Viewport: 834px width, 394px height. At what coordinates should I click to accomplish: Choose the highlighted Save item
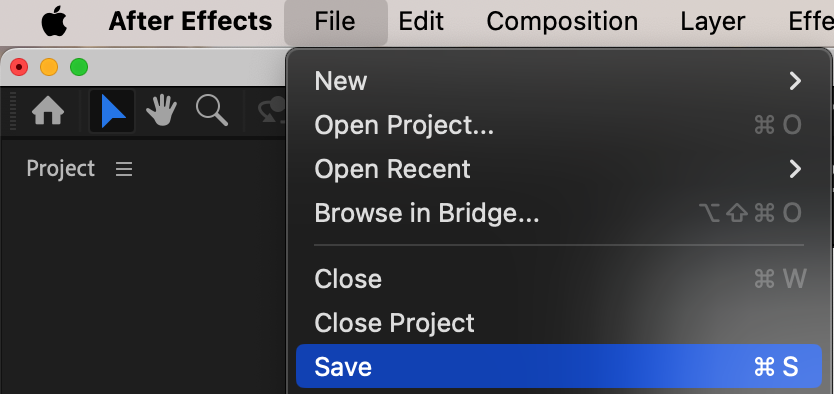point(558,366)
